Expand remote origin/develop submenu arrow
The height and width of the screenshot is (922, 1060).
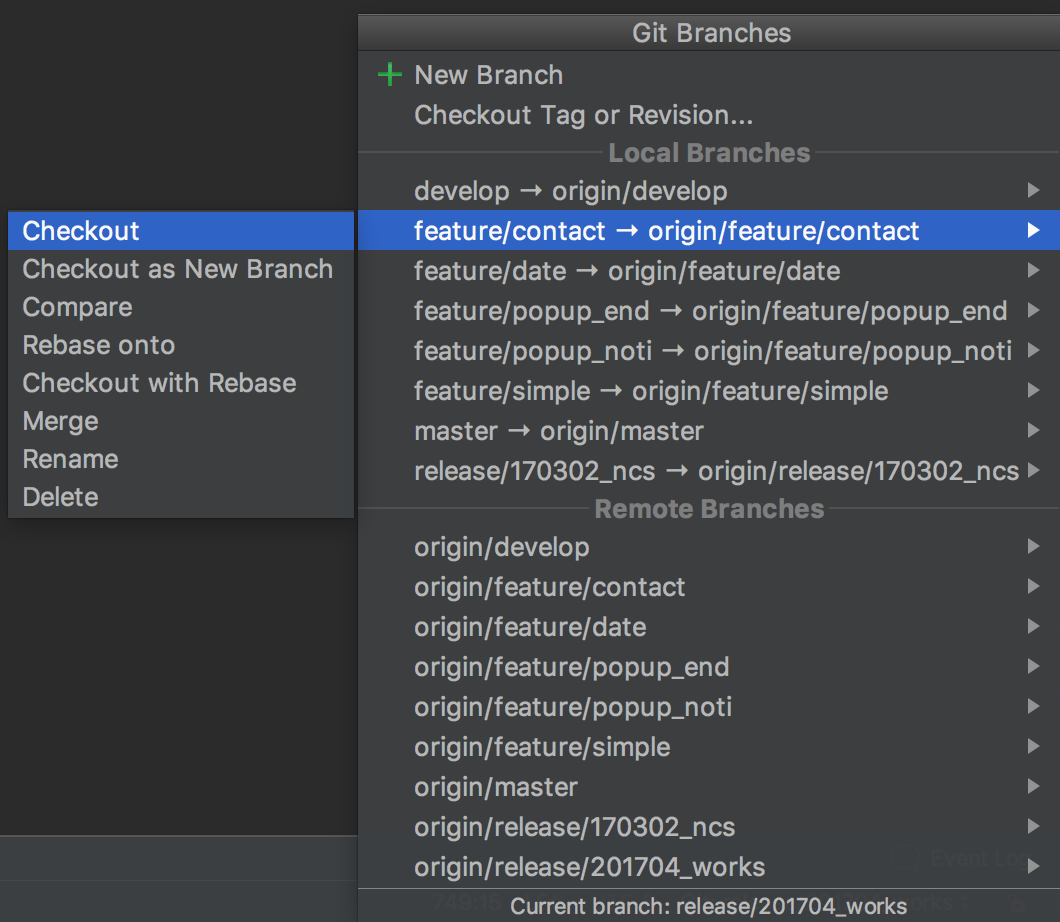pyautogui.click(x=1033, y=546)
